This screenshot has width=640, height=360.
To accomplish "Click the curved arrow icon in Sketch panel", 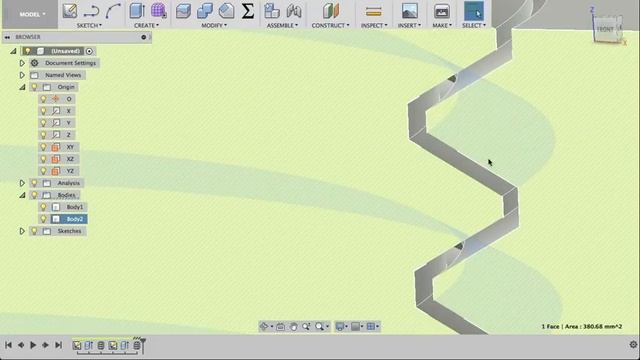I will point(91,11).
